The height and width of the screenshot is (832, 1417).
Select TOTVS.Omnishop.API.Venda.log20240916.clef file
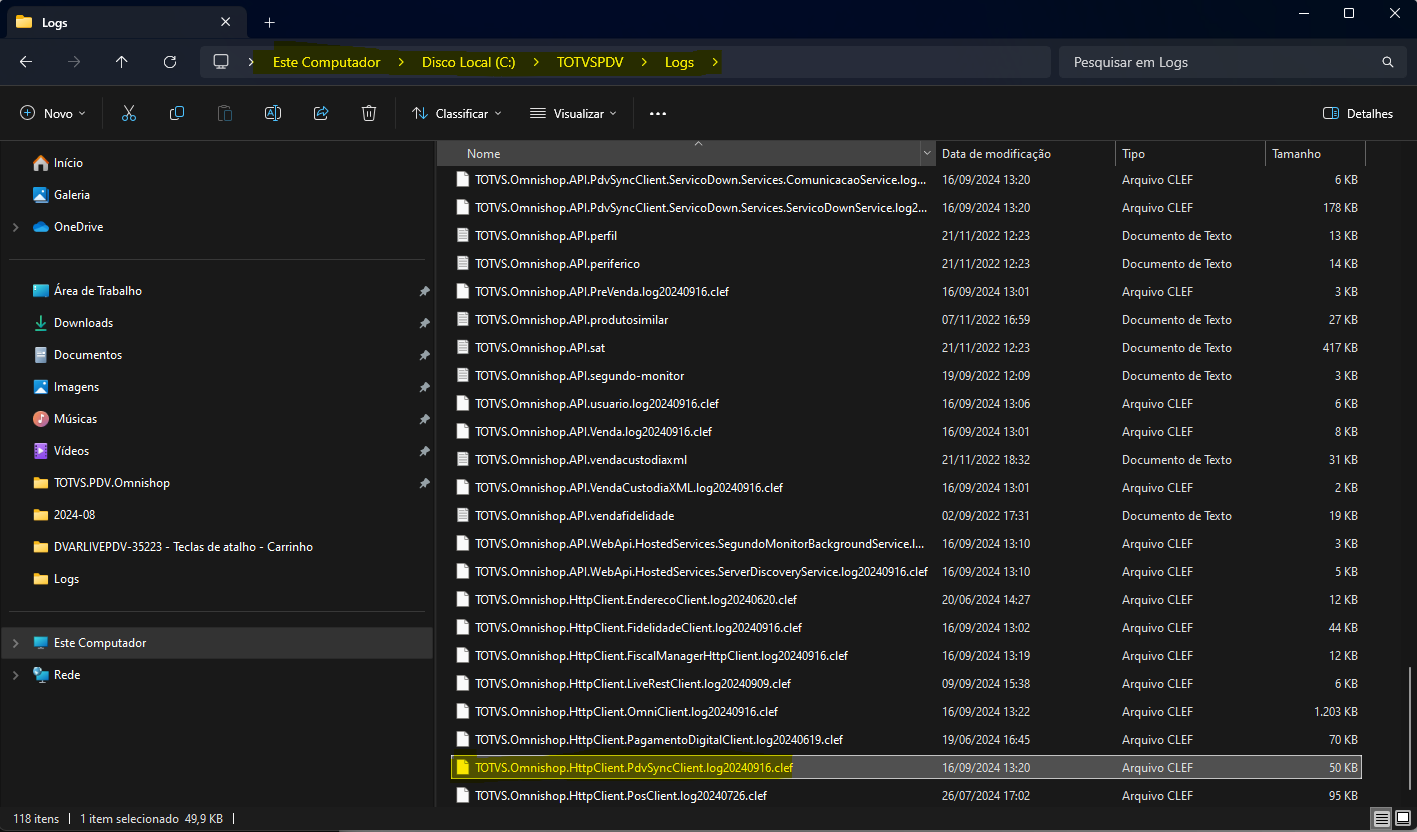point(593,432)
